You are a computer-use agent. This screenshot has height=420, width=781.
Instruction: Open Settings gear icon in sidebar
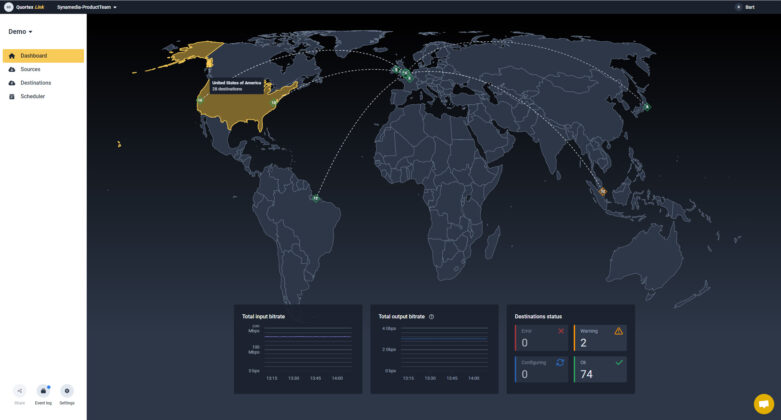coord(67,391)
